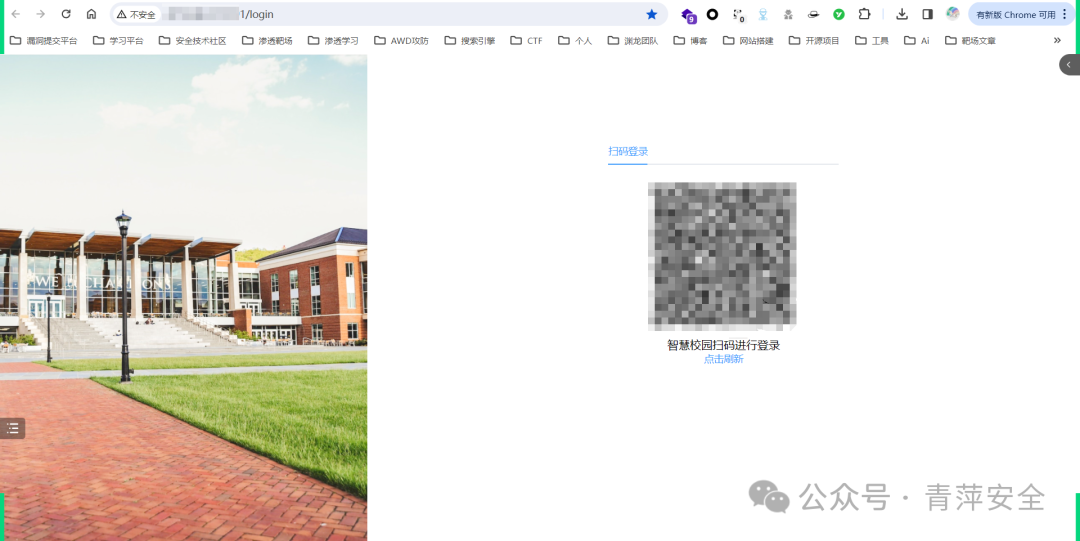Screen dimensions: 1080x541
Task: Toggle the browser side panel
Action: [927, 14]
